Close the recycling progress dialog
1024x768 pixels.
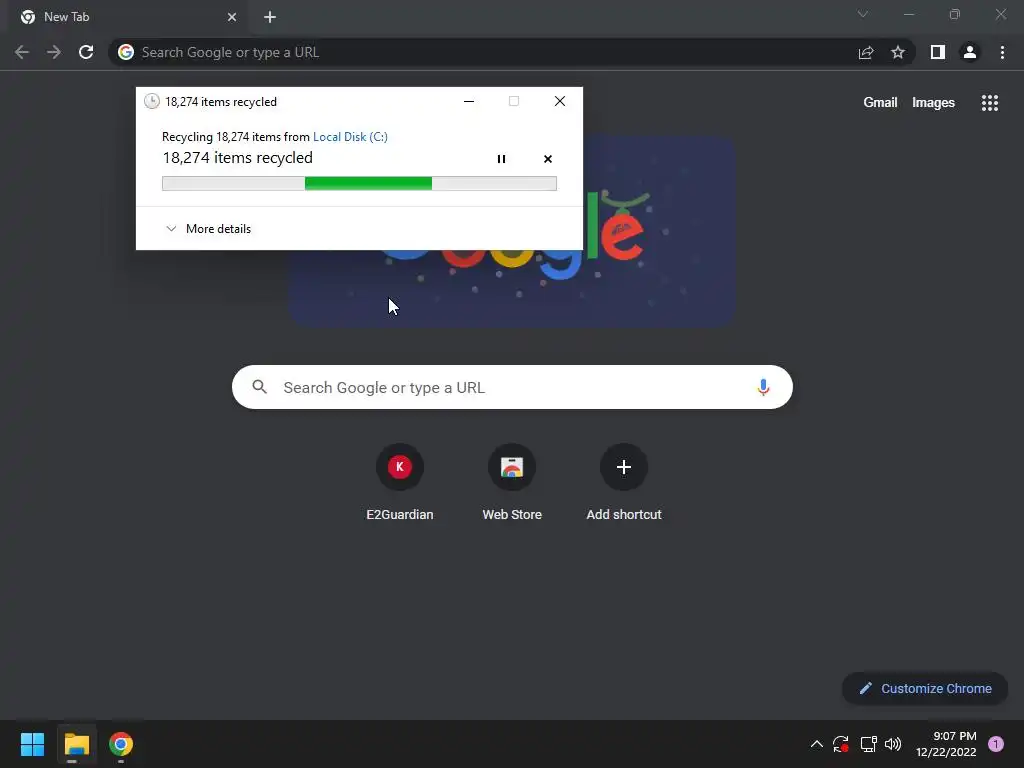pos(560,101)
